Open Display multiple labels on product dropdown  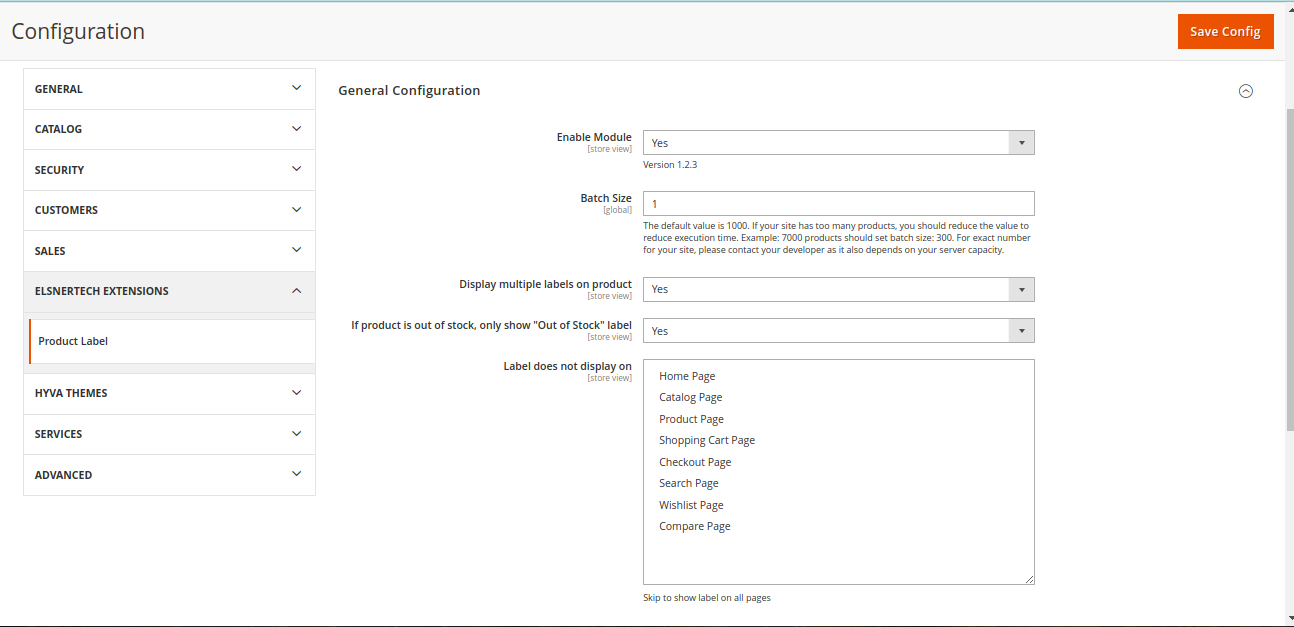tap(838, 289)
